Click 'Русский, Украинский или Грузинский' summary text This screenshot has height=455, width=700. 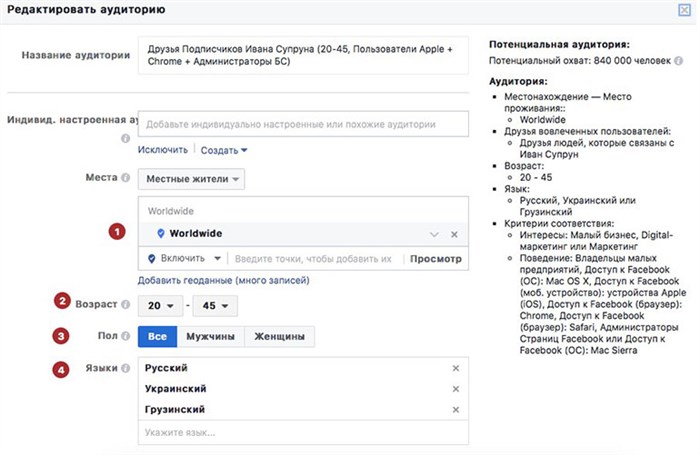click(578, 206)
